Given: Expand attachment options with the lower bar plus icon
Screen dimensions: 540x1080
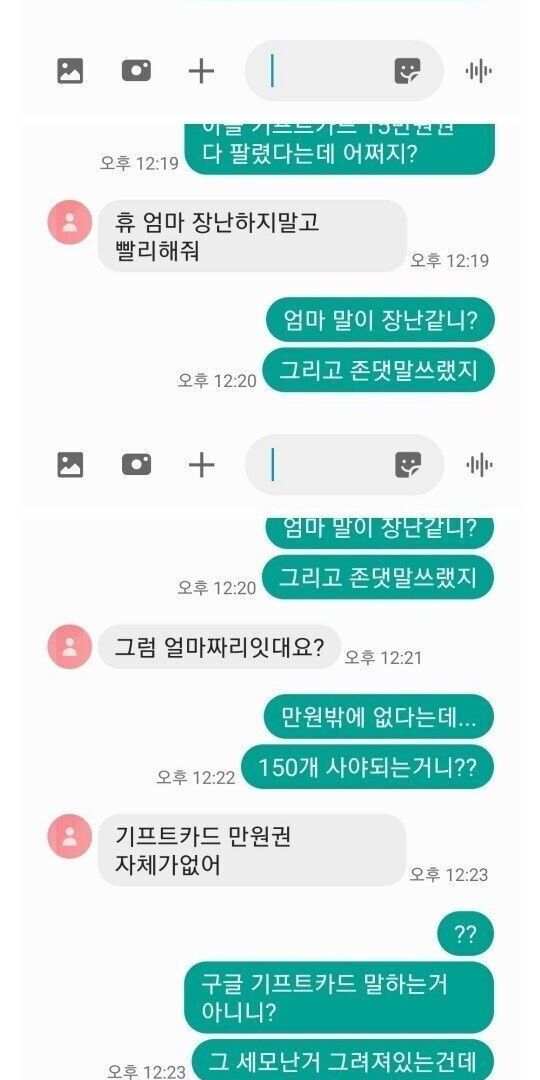Looking at the screenshot, I should (201, 466).
